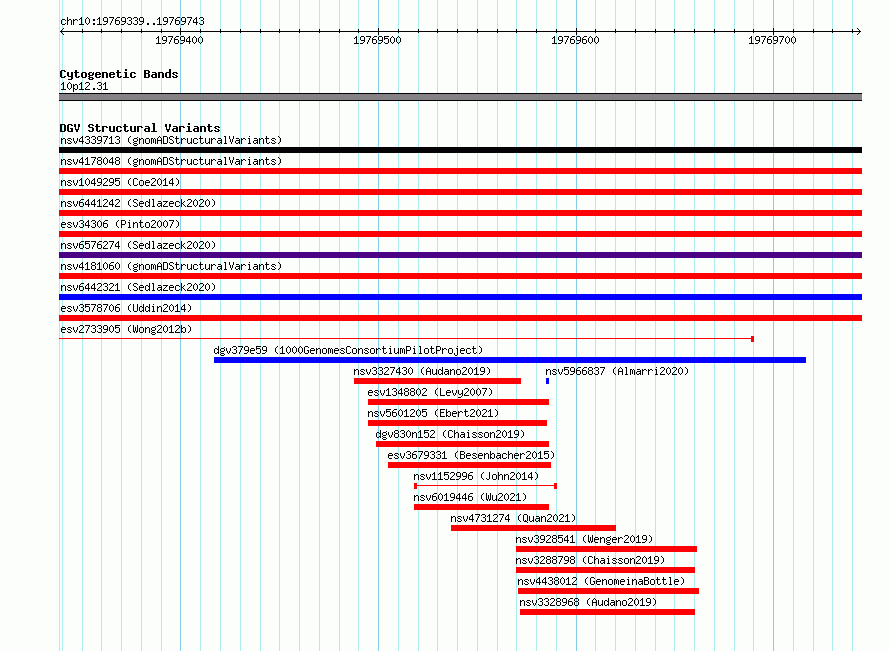Image resolution: width=890 pixels, height=651 pixels.
Task: Click the blue nsv6442321 variant bar
Action: point(460,297)
